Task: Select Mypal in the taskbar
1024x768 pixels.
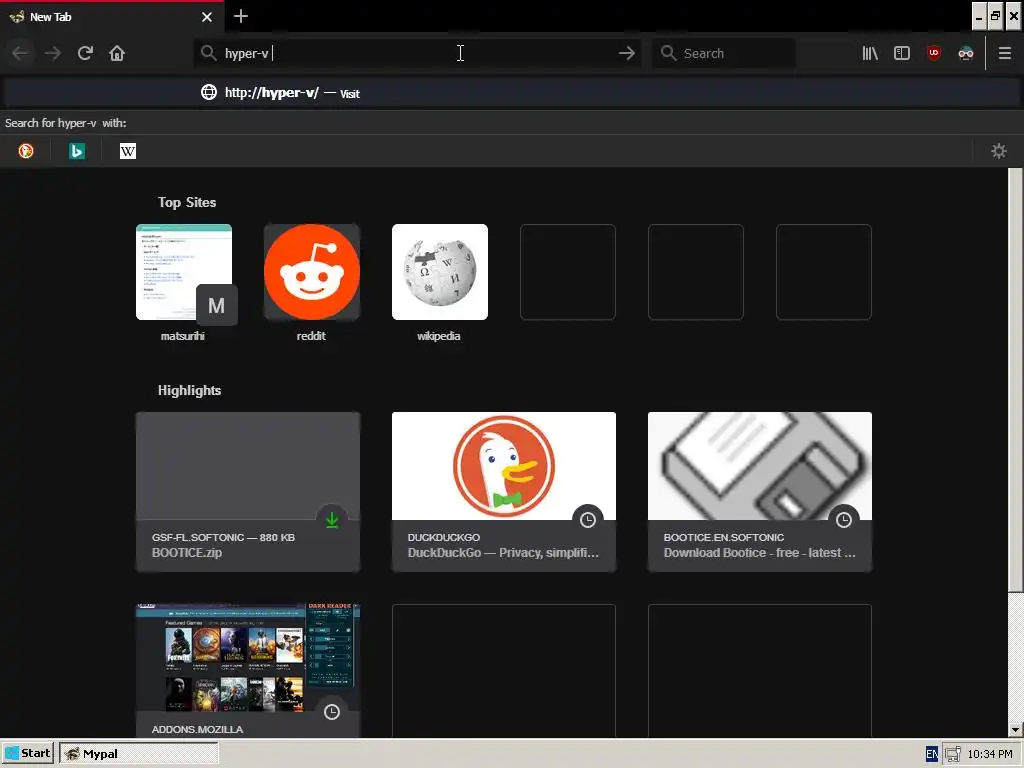Action: point(138,754)
